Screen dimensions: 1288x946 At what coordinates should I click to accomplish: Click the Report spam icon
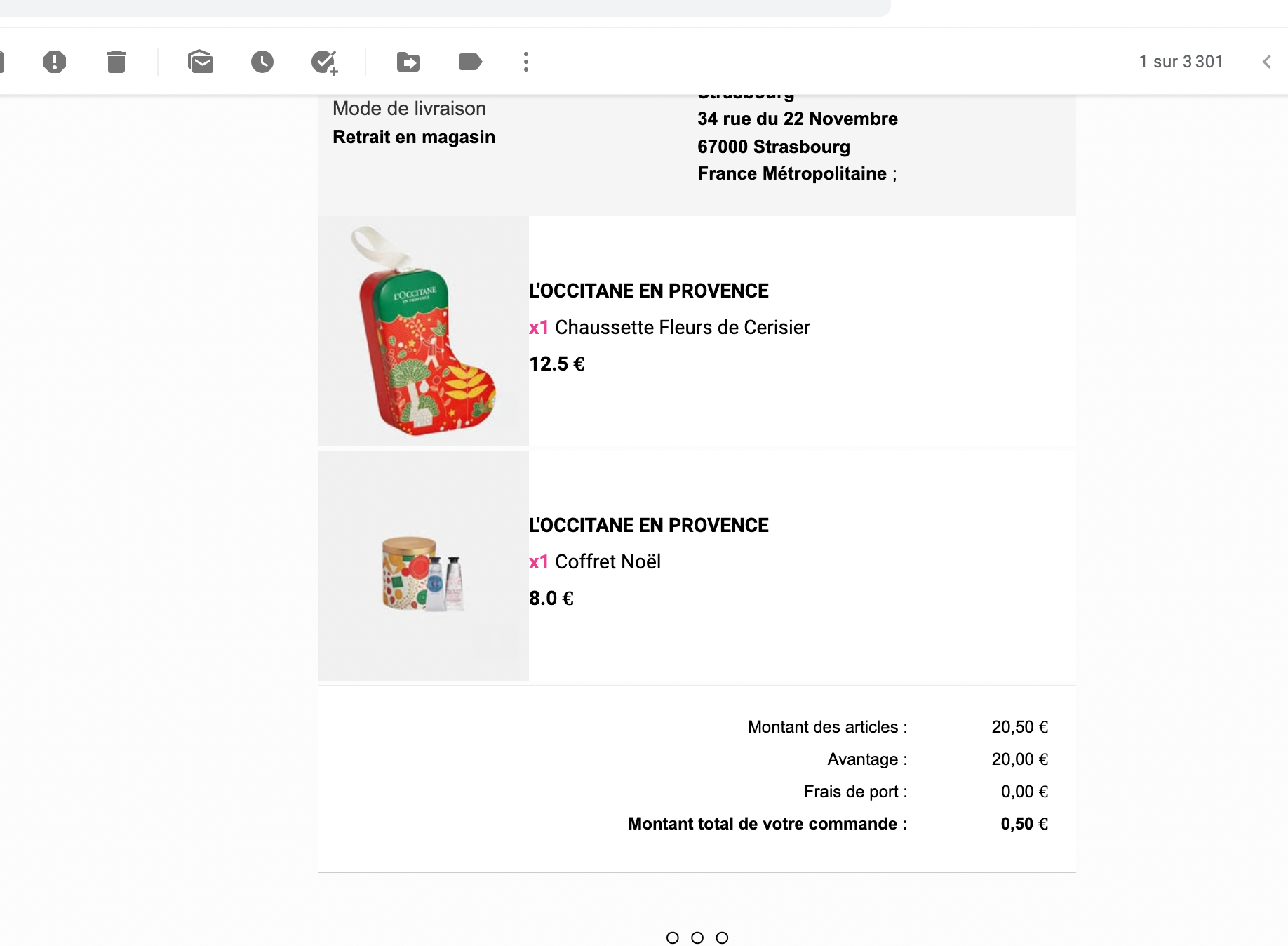(55, 62)
